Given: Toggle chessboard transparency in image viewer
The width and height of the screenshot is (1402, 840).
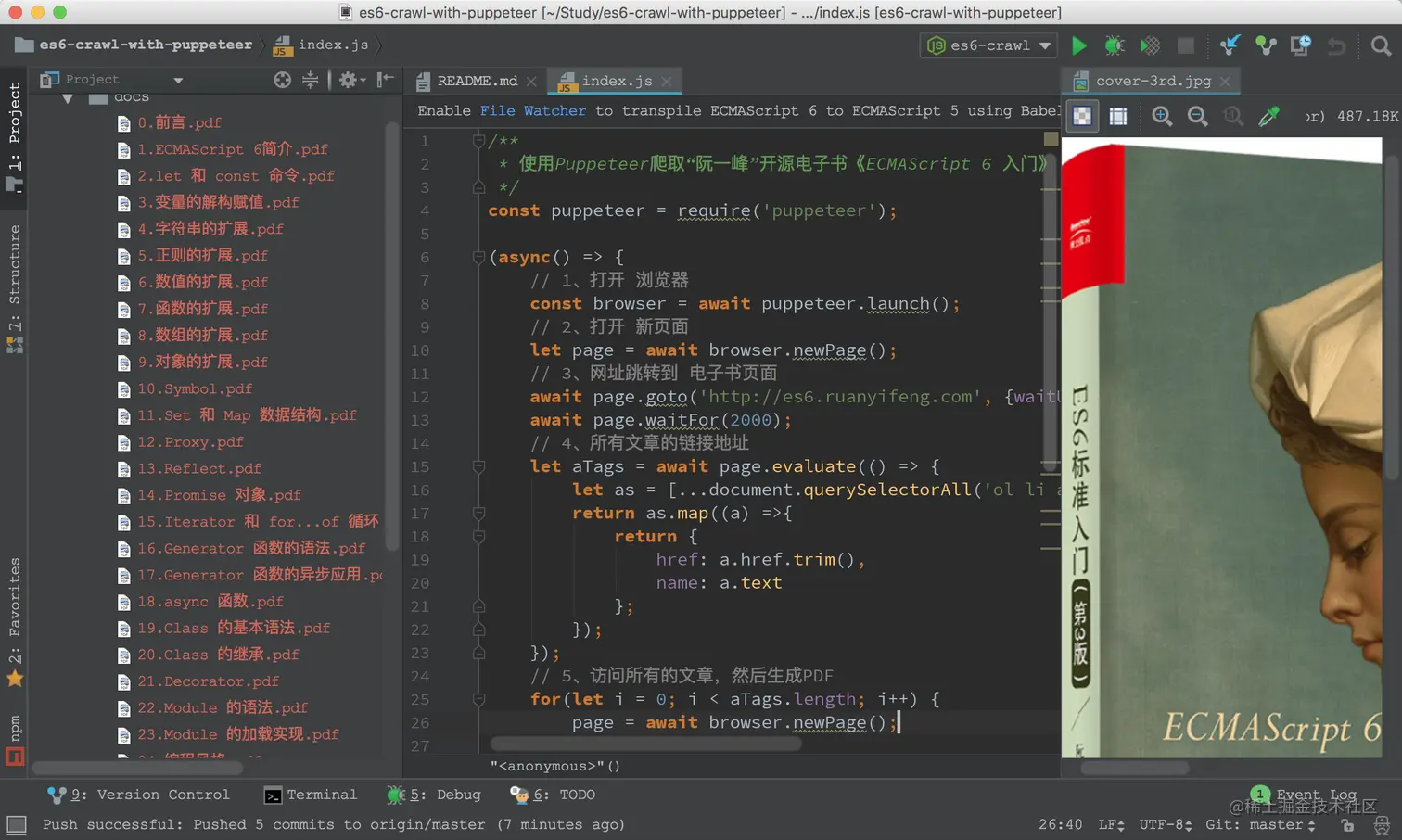Looking at the screenshot, I should point(1082,116).
